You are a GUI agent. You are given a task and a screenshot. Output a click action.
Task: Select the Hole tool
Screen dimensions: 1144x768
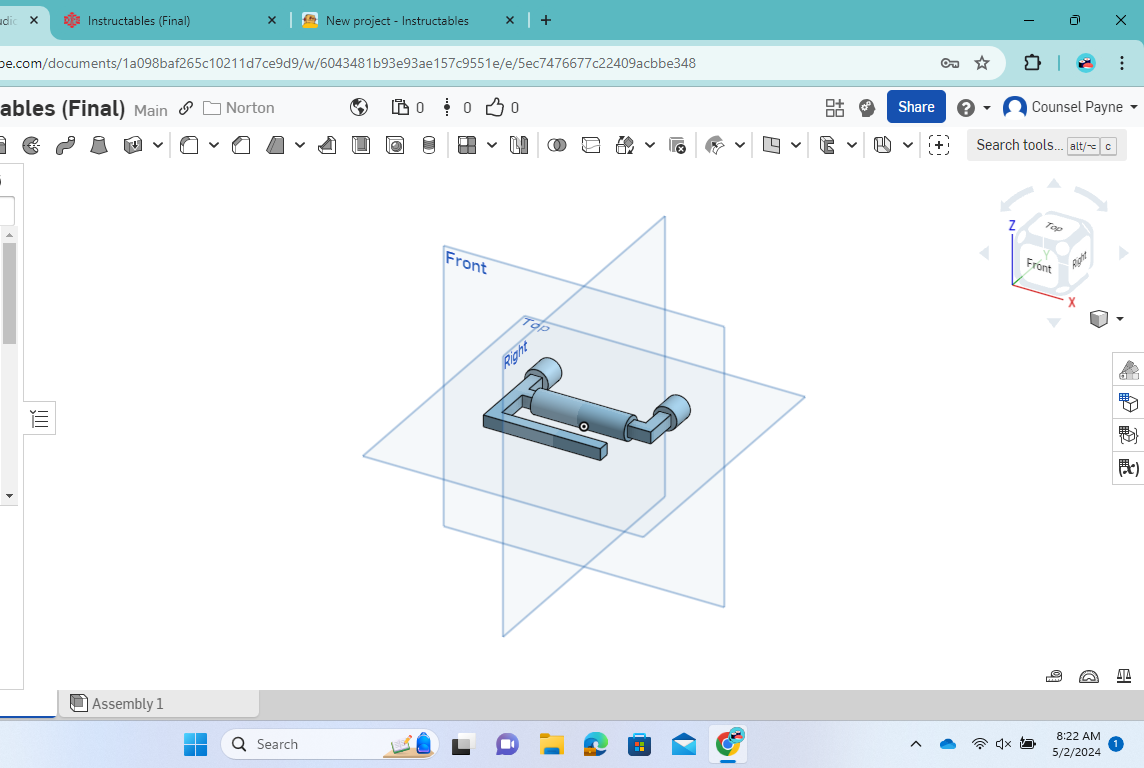(395, 145)
